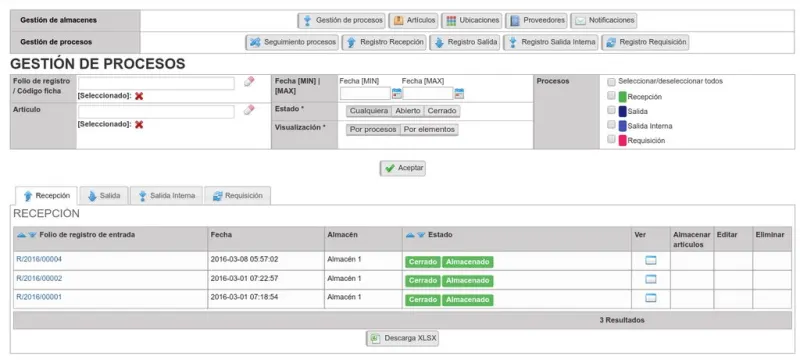Click Almacenar artículos column header

(691, 239)
